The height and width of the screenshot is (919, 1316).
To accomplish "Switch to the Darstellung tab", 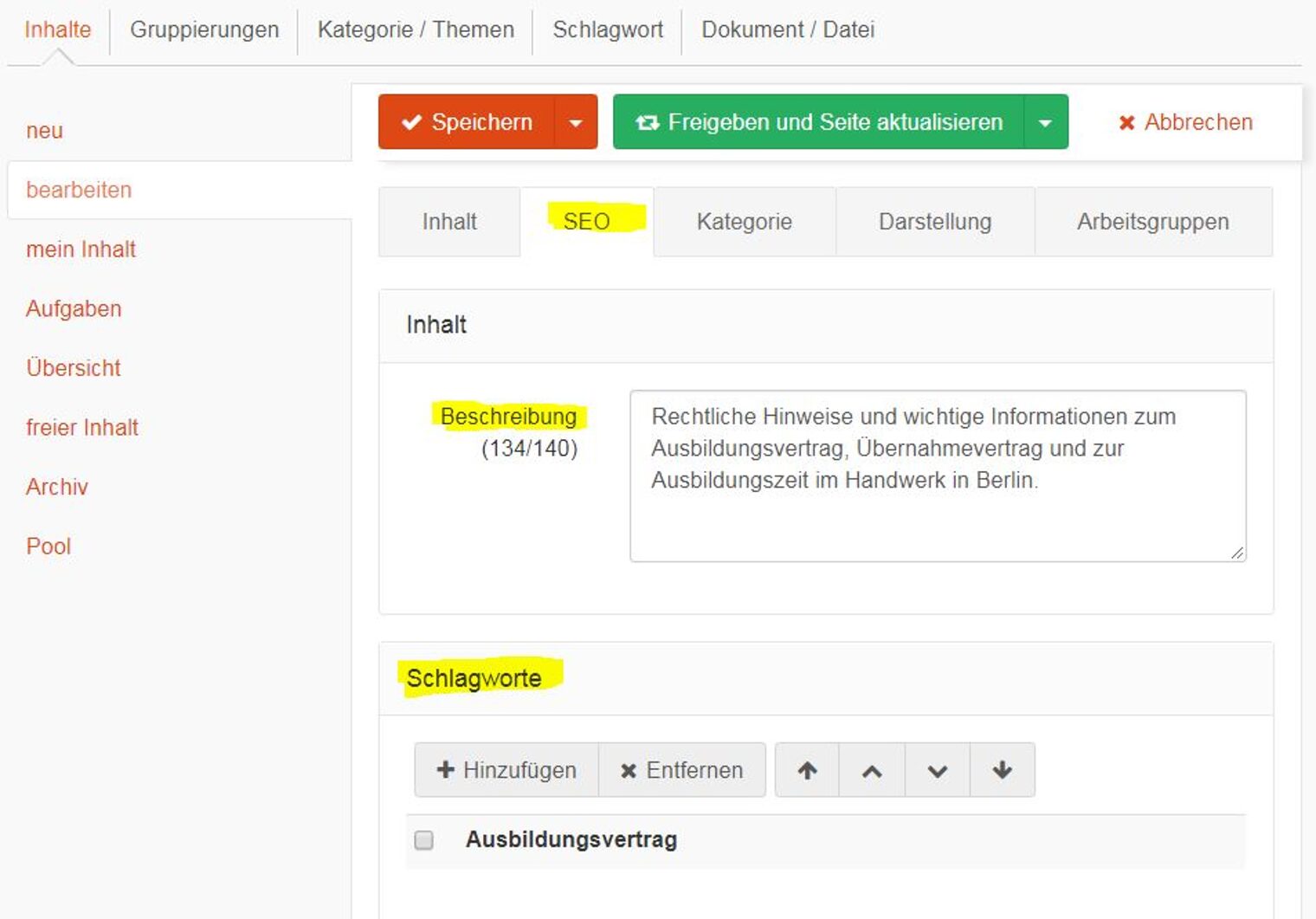I will (934, 222).
